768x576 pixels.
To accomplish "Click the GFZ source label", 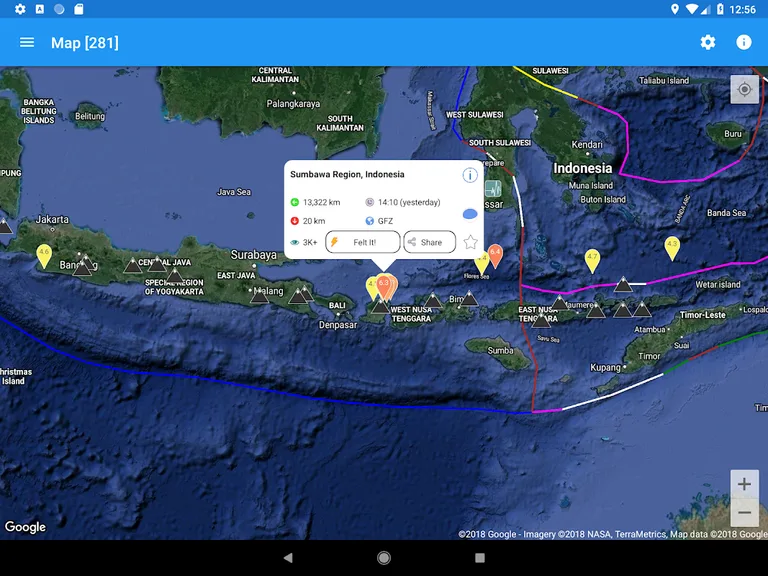I will coord(385,221).
